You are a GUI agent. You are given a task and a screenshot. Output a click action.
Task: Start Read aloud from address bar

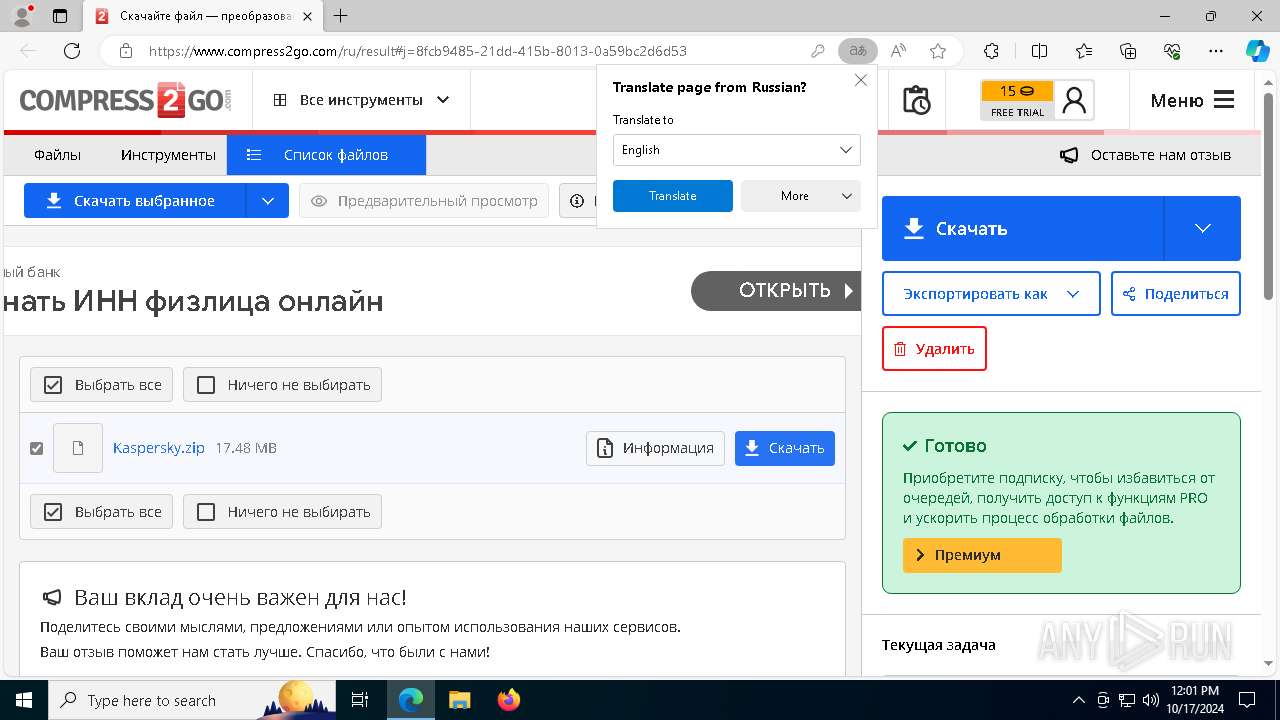click(x=898, y=51)
